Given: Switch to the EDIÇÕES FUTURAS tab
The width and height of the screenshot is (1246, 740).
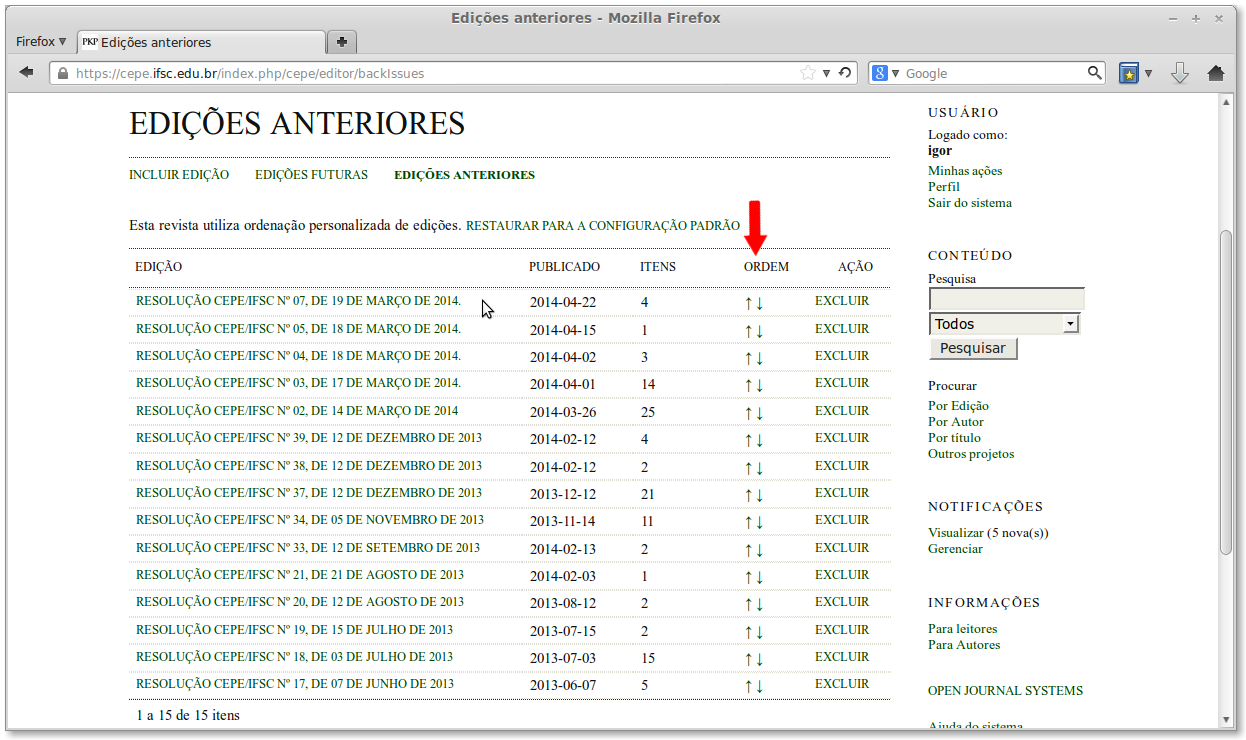Looking at the screenshot, I should point(311,174).
